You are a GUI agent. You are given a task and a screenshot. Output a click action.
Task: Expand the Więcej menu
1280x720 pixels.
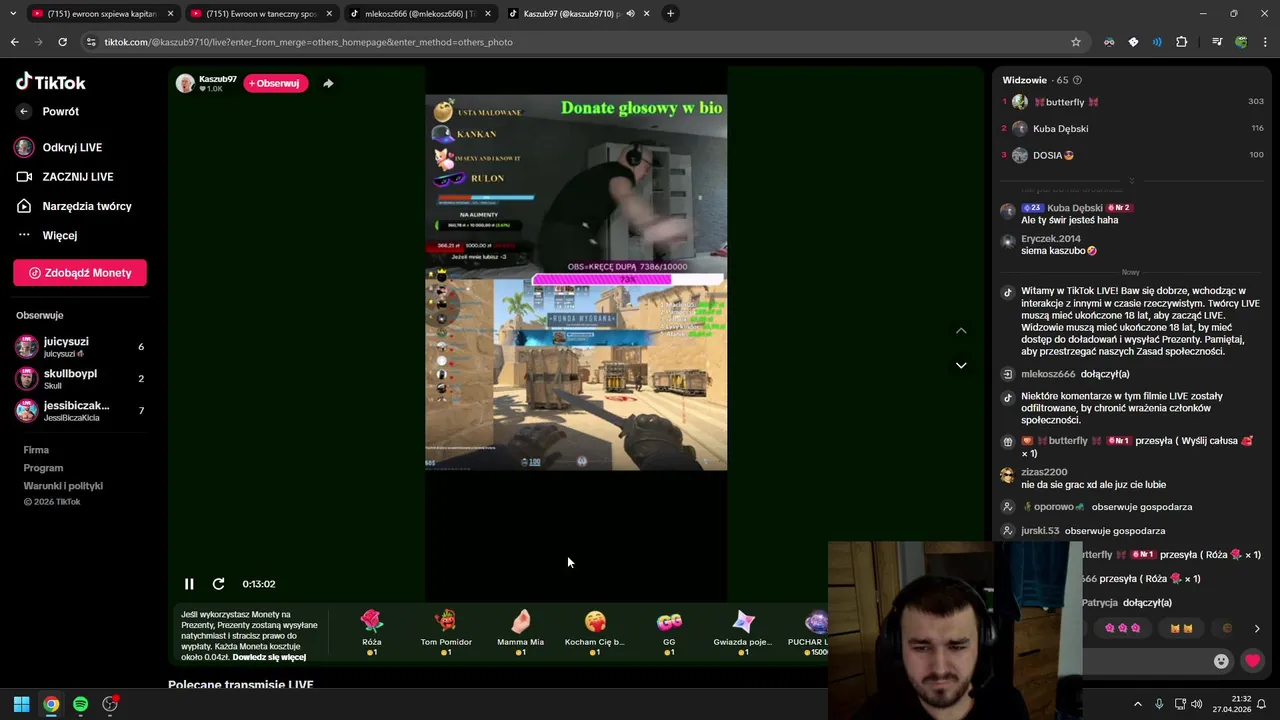pos(59,235)
